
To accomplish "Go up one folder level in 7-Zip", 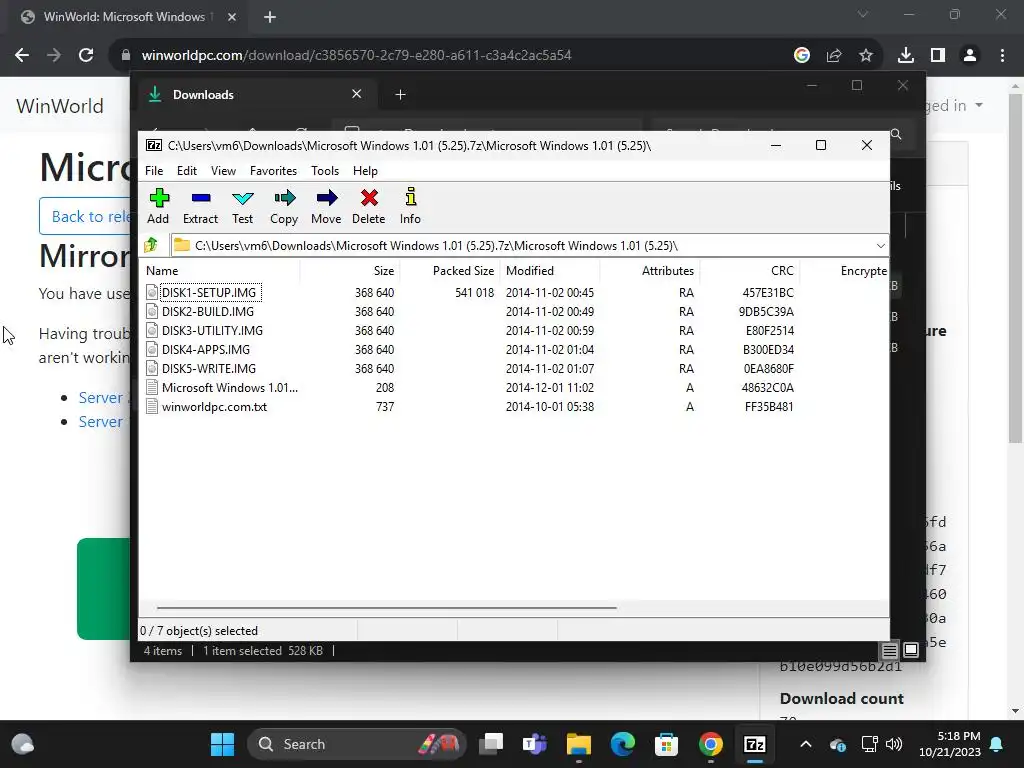I will [152, 246].
